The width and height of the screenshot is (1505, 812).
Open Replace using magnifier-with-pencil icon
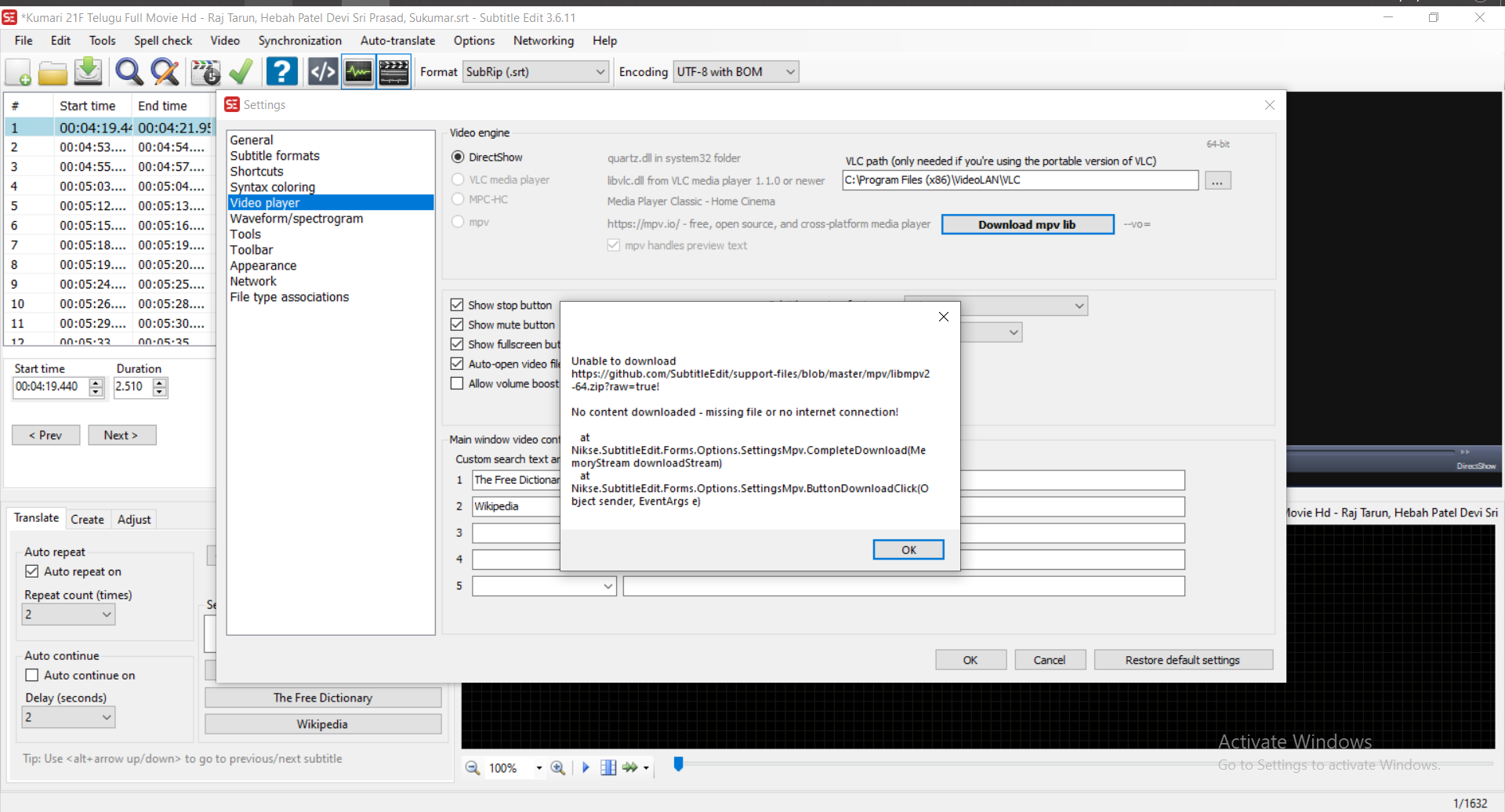coord(165,71)
